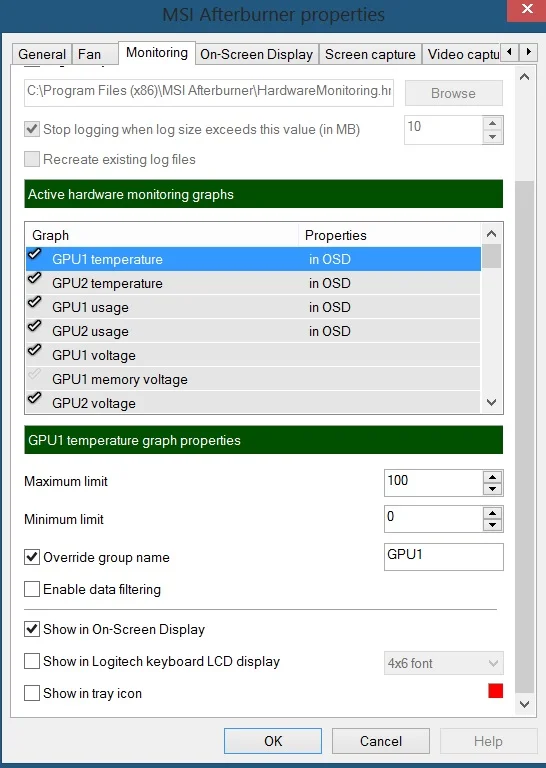Click the properties page scrollbar thumb
The height and width of the screenshot is (768, 546).
pos(524,437)
